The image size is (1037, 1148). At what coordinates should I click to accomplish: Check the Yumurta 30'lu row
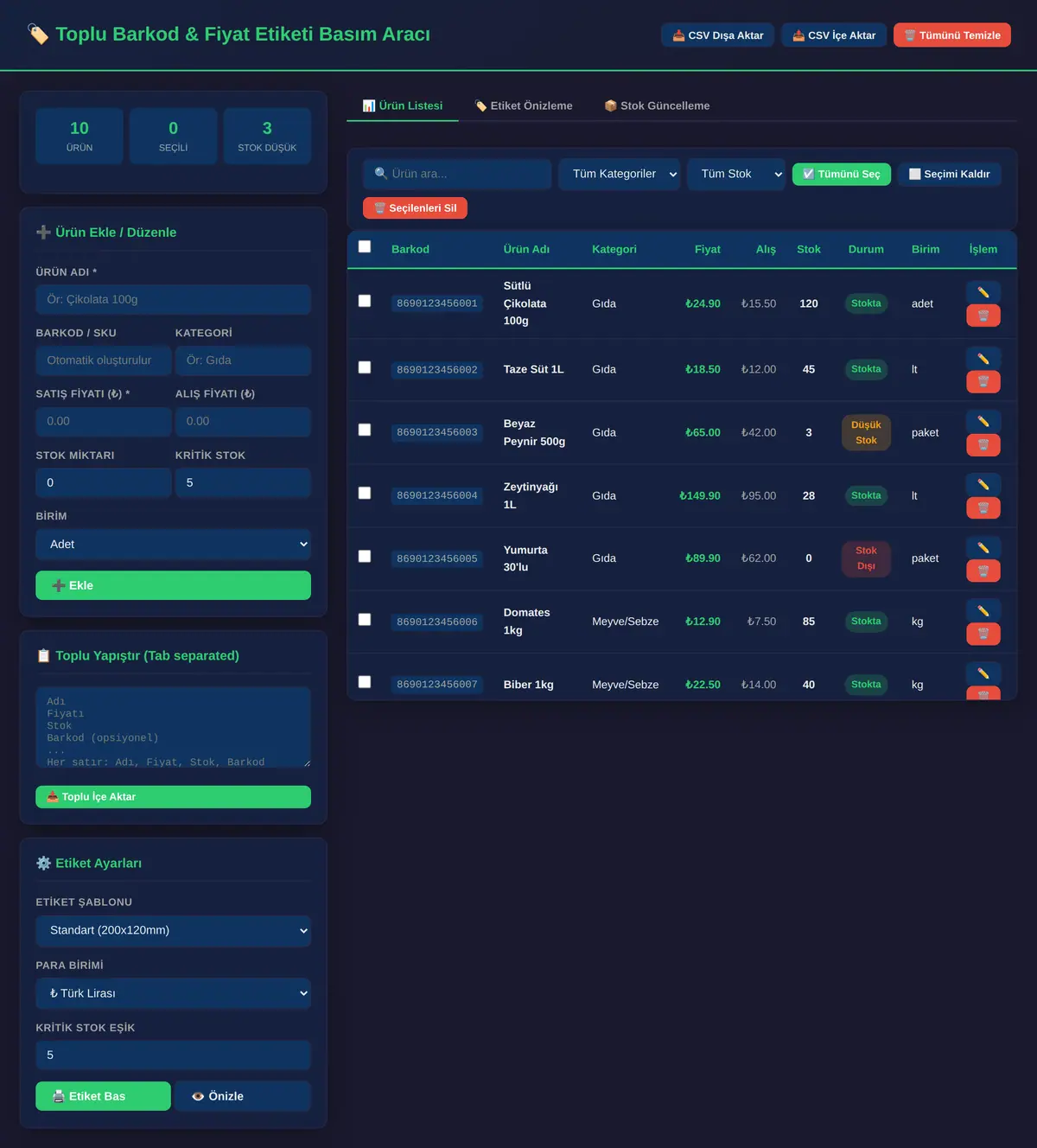point(365,556)
